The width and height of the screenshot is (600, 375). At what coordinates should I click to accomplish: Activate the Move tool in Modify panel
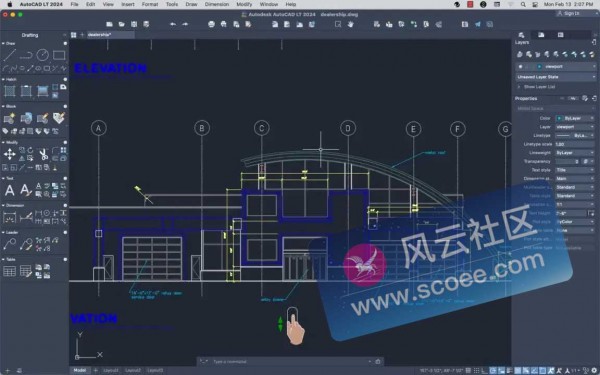(10, 154)
